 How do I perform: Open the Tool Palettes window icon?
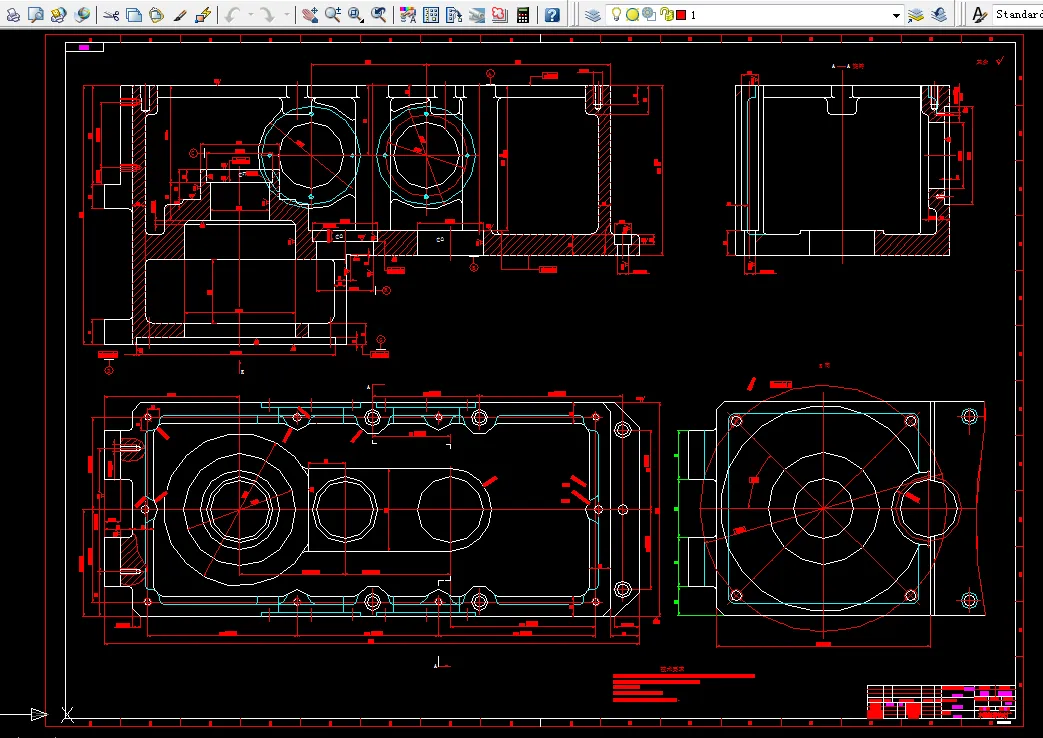click(x=454, y=15)
